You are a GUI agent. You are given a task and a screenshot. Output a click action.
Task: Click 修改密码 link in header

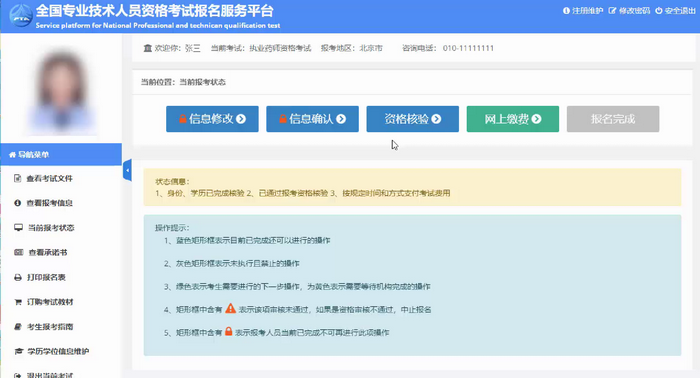[629, 11]
